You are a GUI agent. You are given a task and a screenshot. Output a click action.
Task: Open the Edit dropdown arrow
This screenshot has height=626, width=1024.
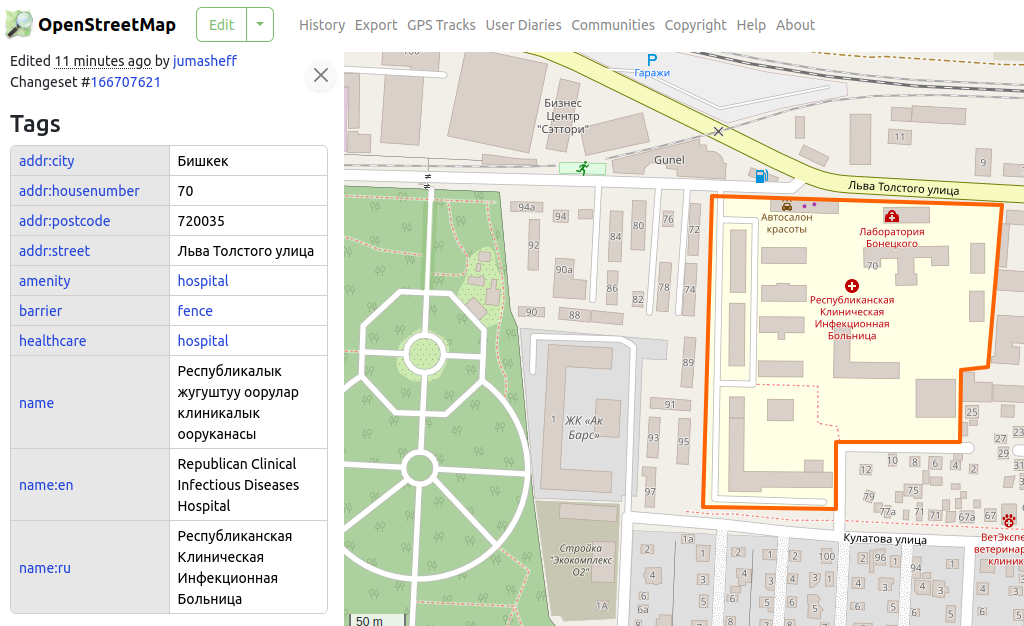point(260,25)
